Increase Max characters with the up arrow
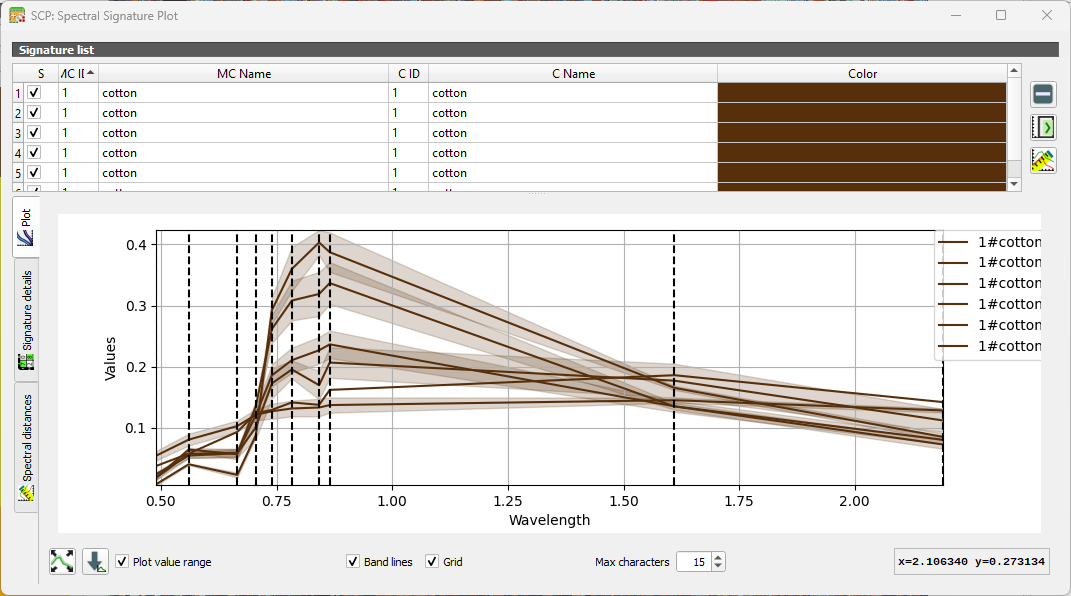This screenshot has height=596, width=1071. (x=718, y=557)
